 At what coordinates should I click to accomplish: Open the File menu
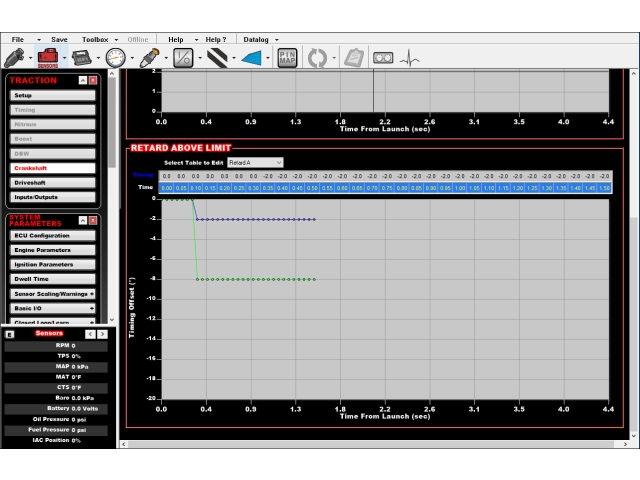(x=18, y=40)
